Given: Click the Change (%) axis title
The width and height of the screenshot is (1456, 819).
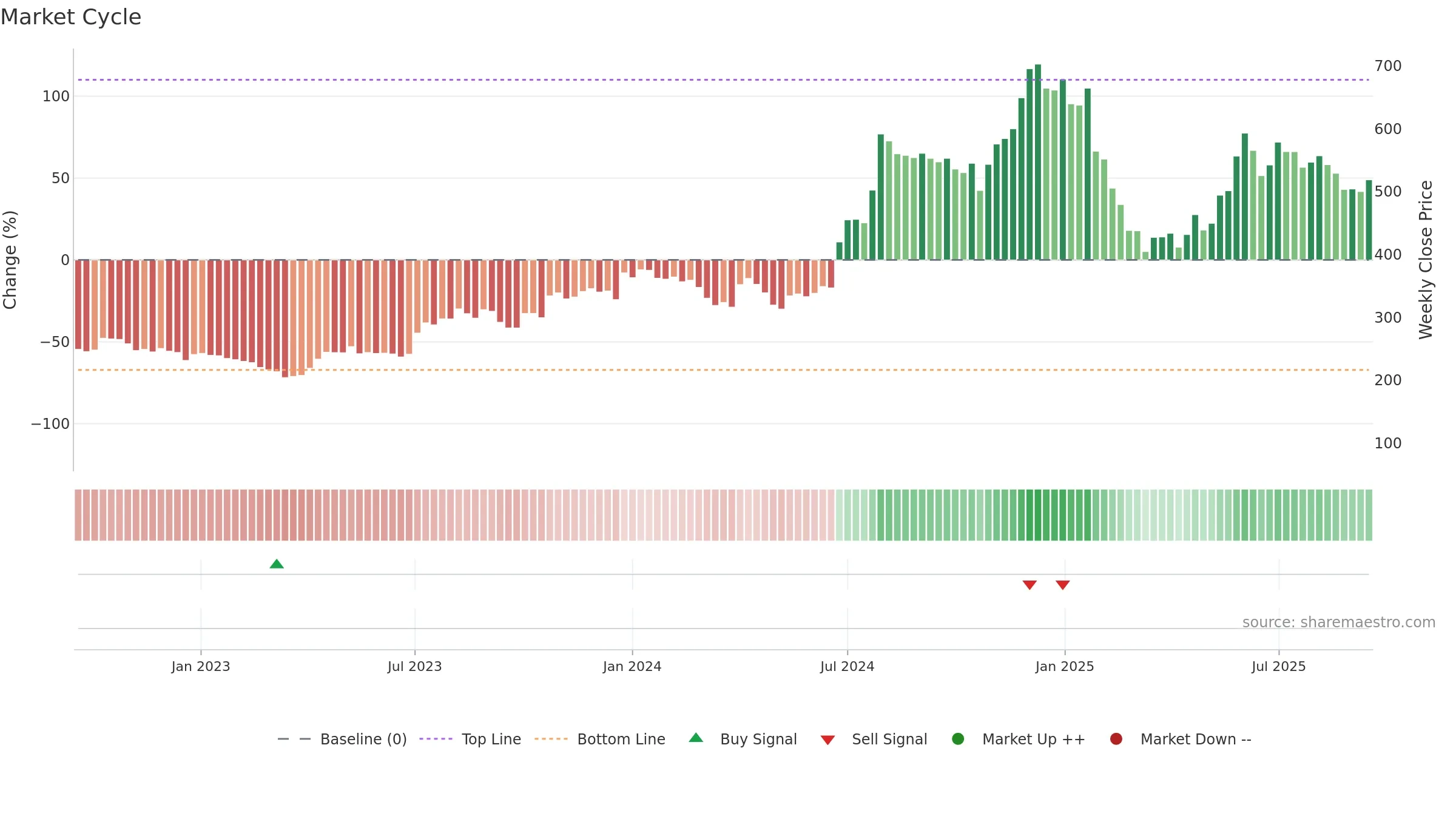Looking at the screenshot, I should pos(10,260).
